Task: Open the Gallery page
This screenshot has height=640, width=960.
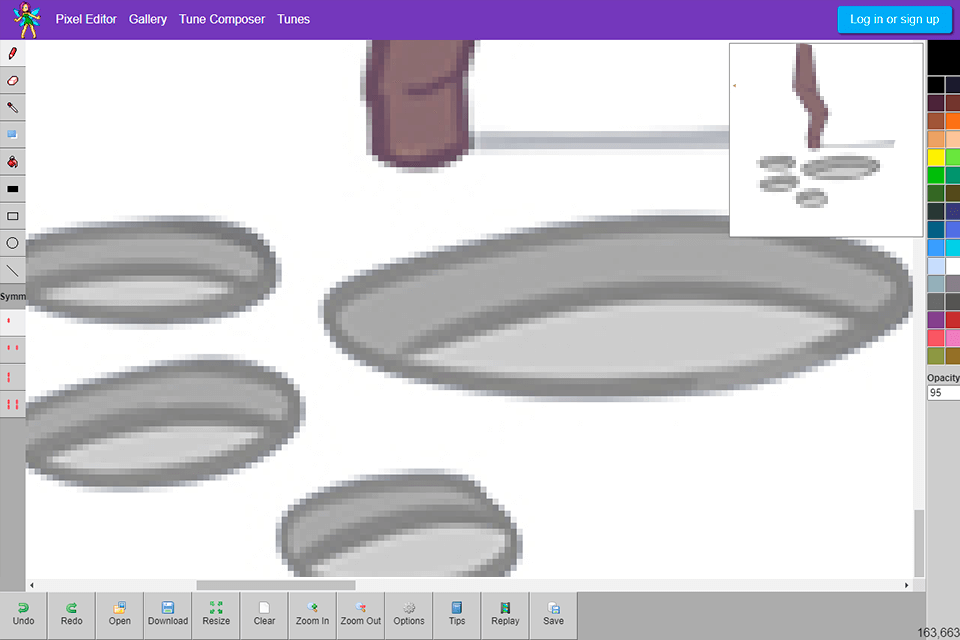Action: tap(148, 19)
